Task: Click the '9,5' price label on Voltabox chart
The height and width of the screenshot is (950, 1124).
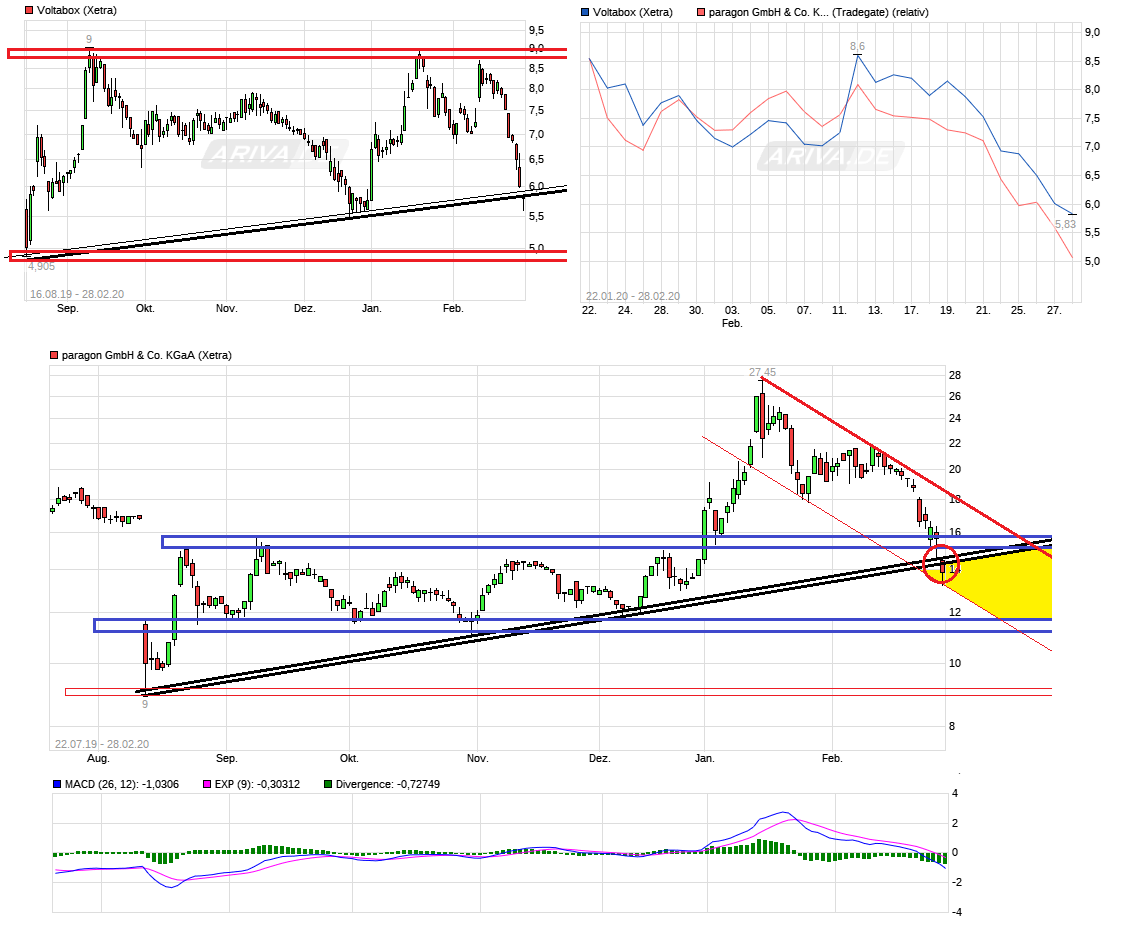Action: tap(536, 31)
